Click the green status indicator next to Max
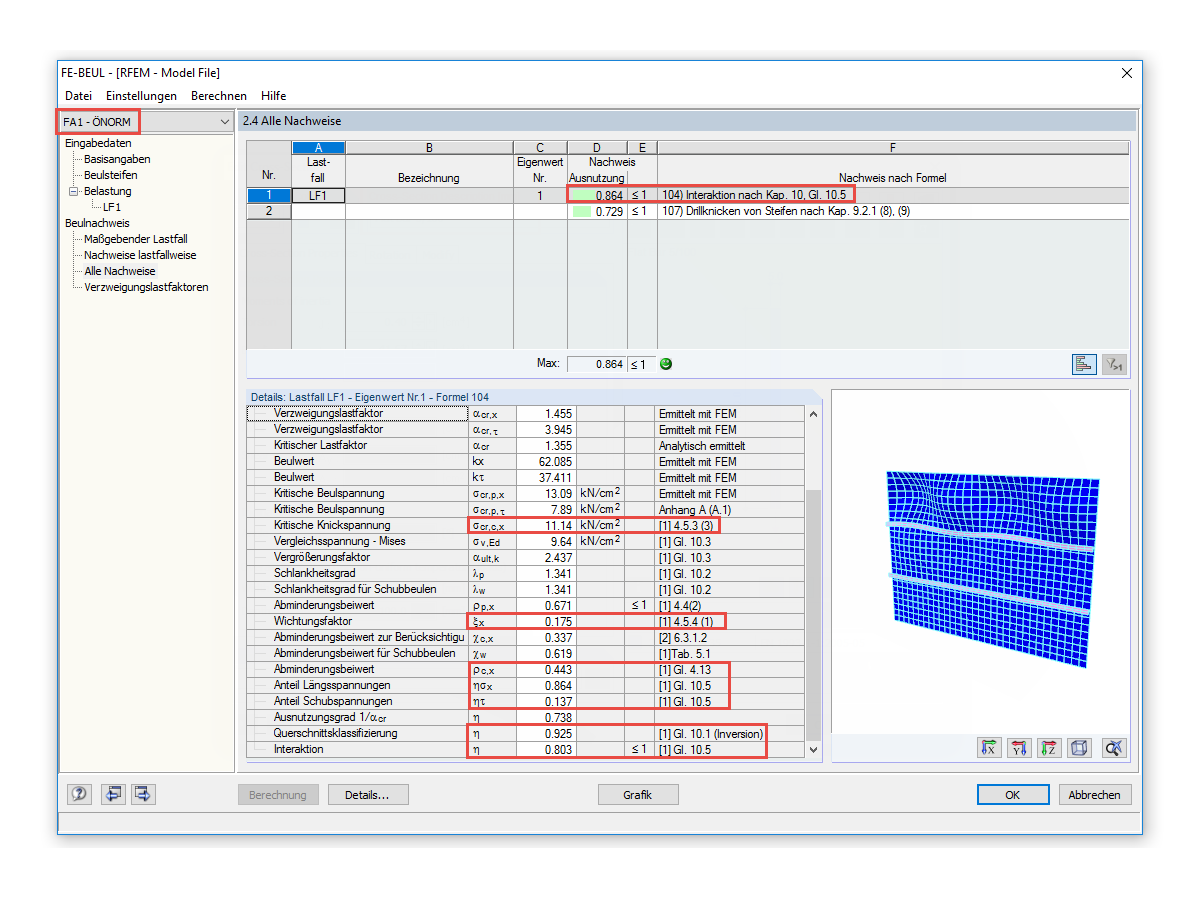Image resolution: width=1200 pixels, height=900 pixels. 666,364
